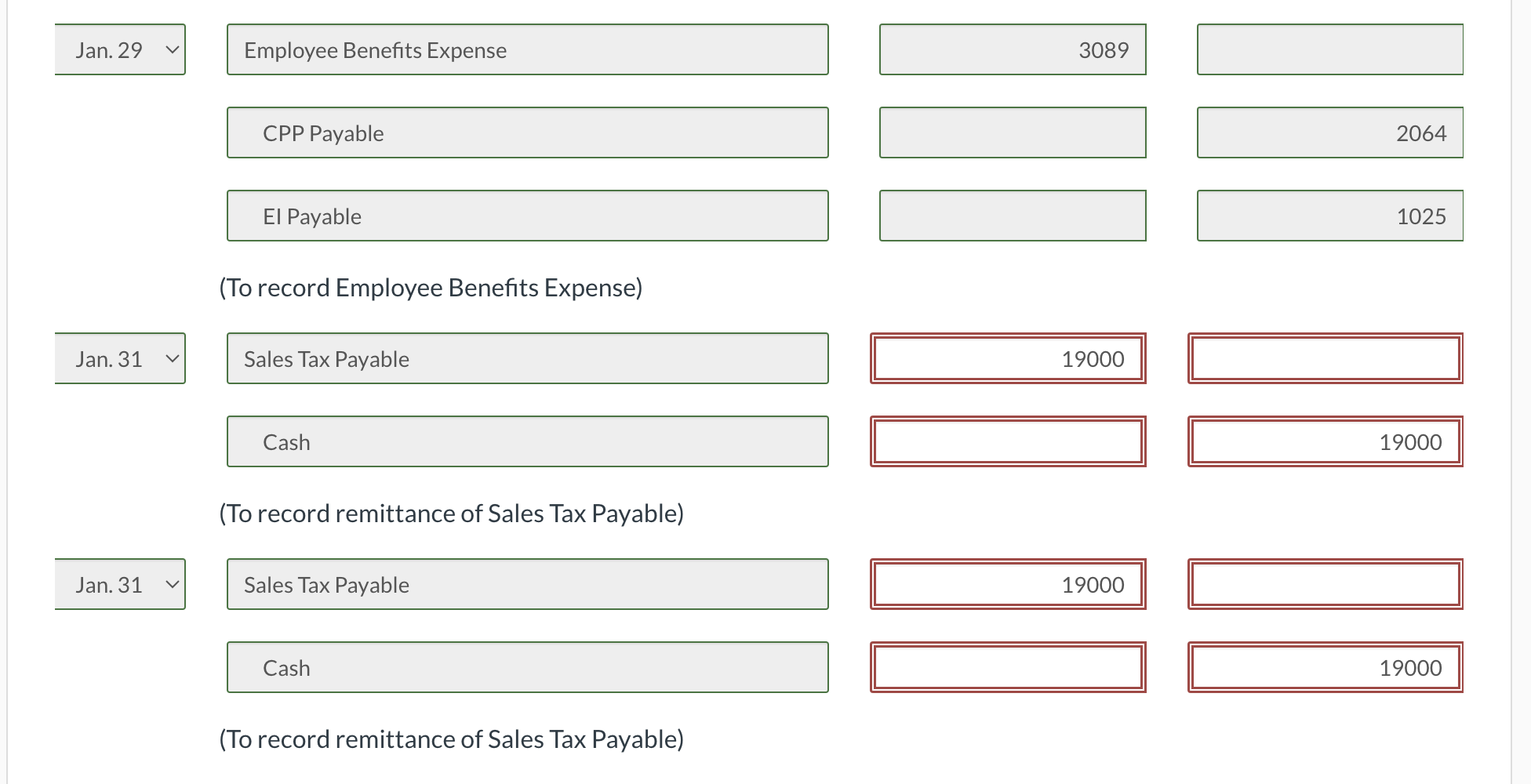Select the credit field showing 2064
The height and width of the screenshot is (784, 1531).
coord(1329,132)
